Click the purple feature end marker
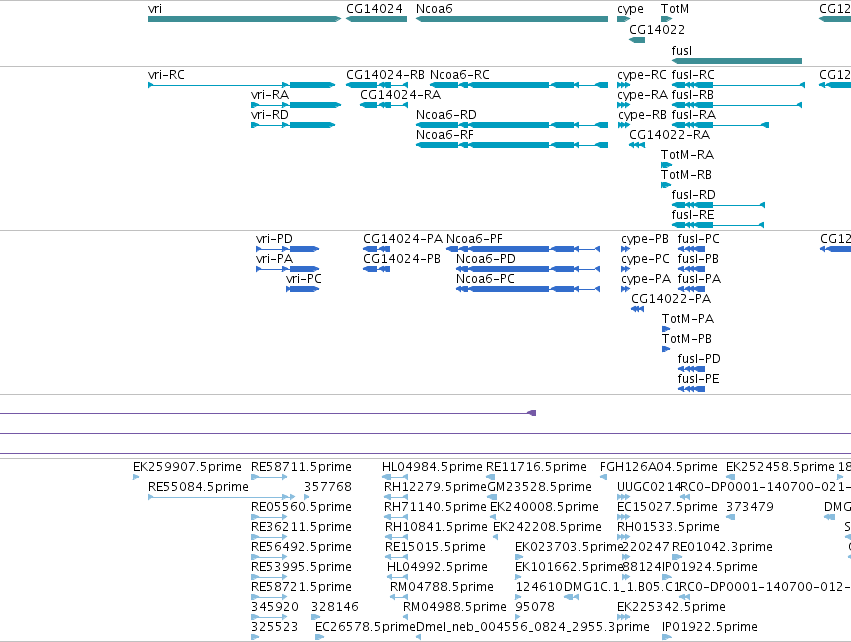The image size is (851, 642). tap(532, 413)
